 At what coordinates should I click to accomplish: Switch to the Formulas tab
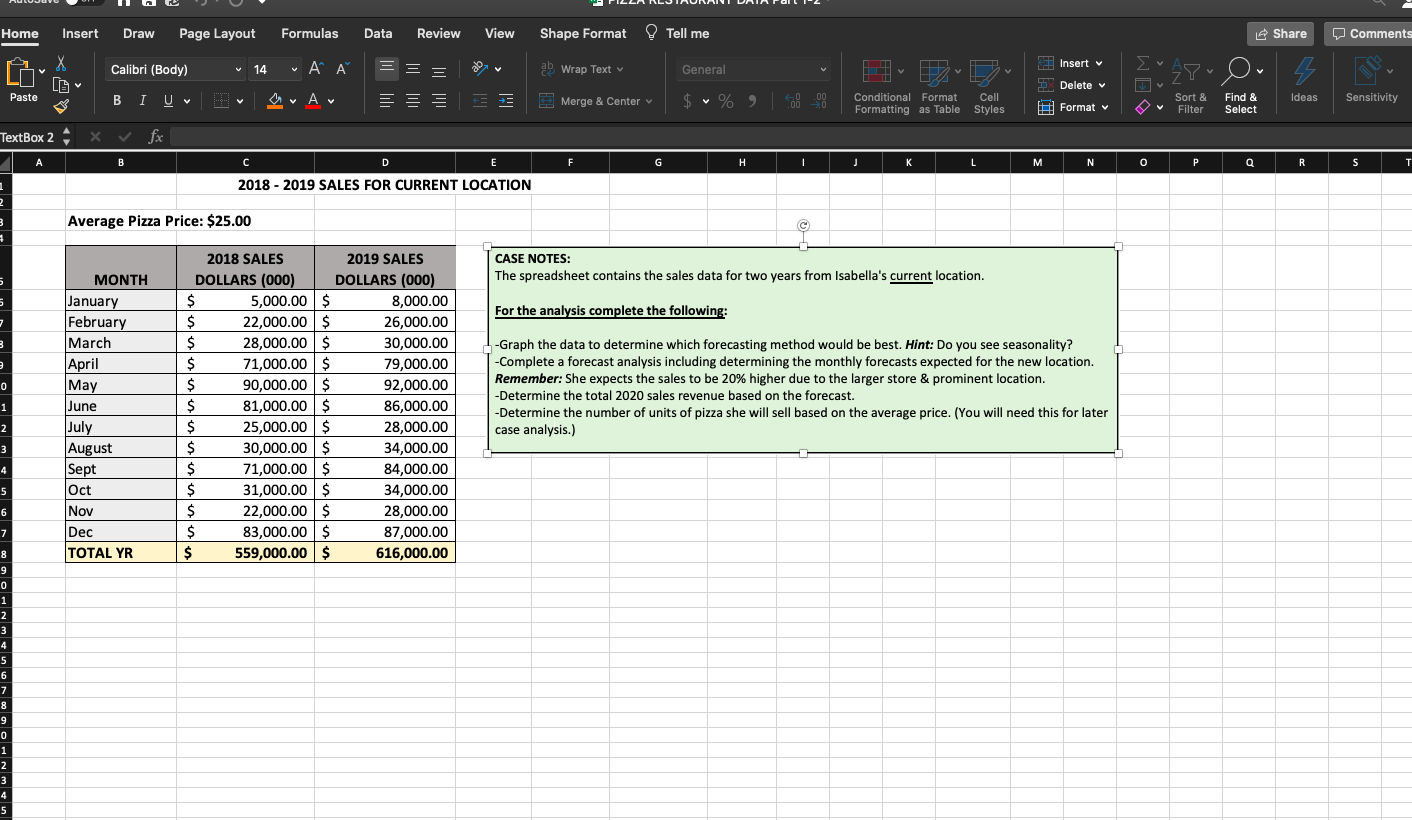pos(309,33)
